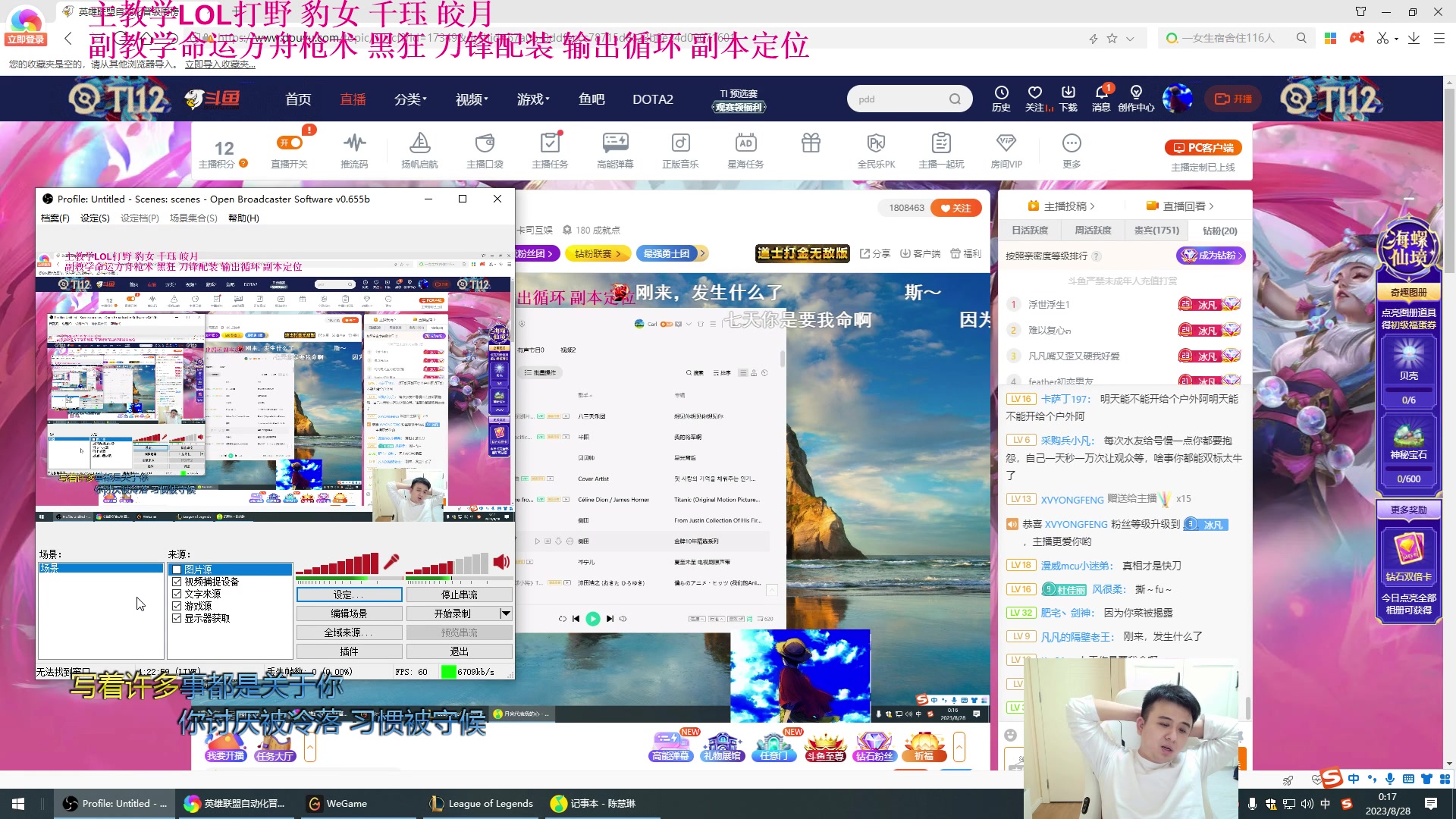Screen dimensions: 1456x819
Task: Open the 游戏 dropdown in Douyu nav
Action: pyautogui.click(x=533, y=99)
